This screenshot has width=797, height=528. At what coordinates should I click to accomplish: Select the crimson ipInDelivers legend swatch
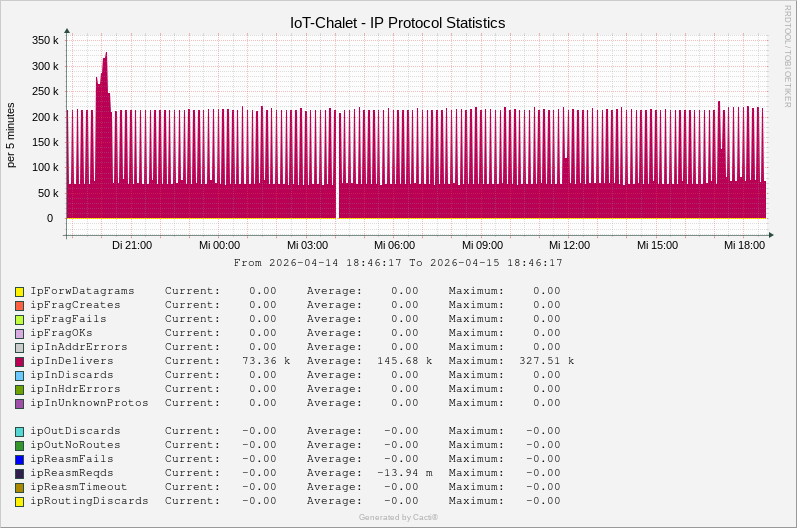(19, 362)
